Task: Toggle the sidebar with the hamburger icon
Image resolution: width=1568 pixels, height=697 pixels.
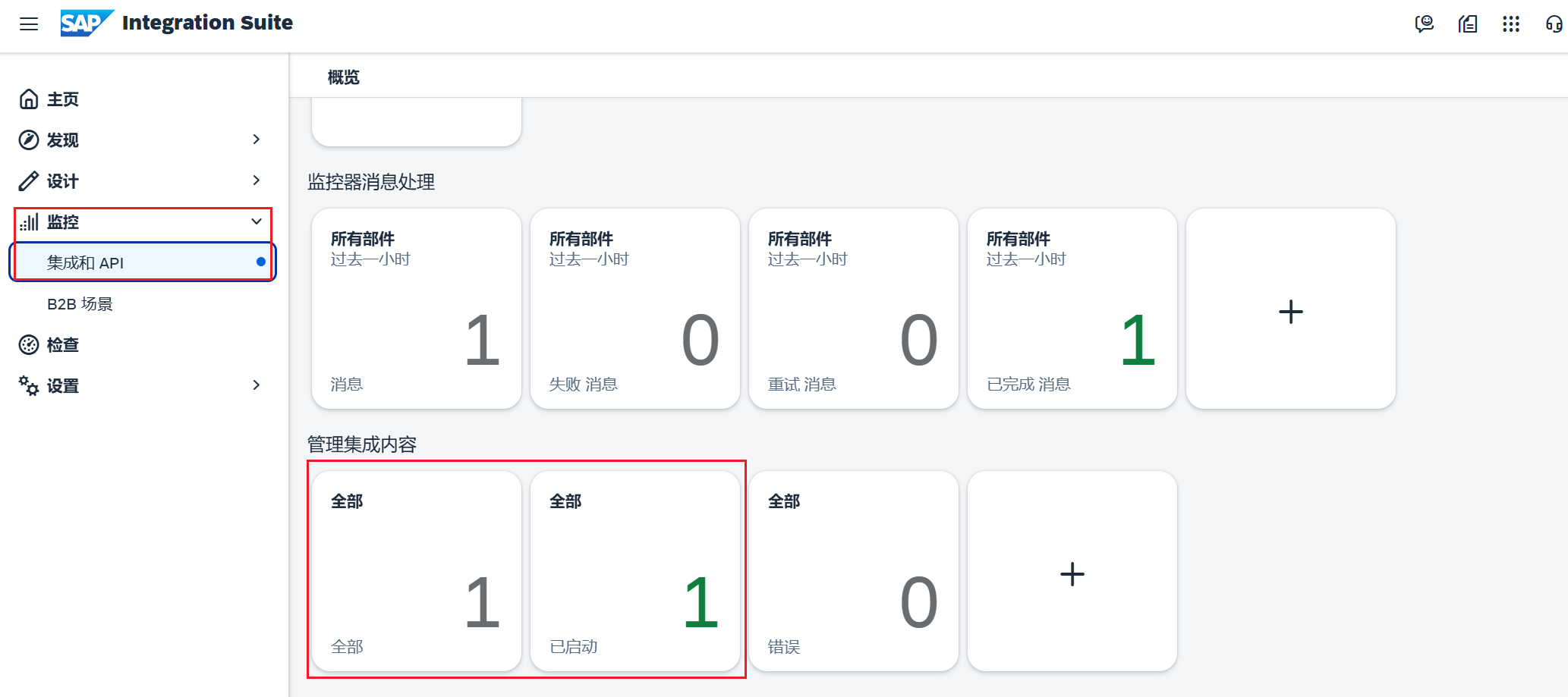Action: click(29, 24)
